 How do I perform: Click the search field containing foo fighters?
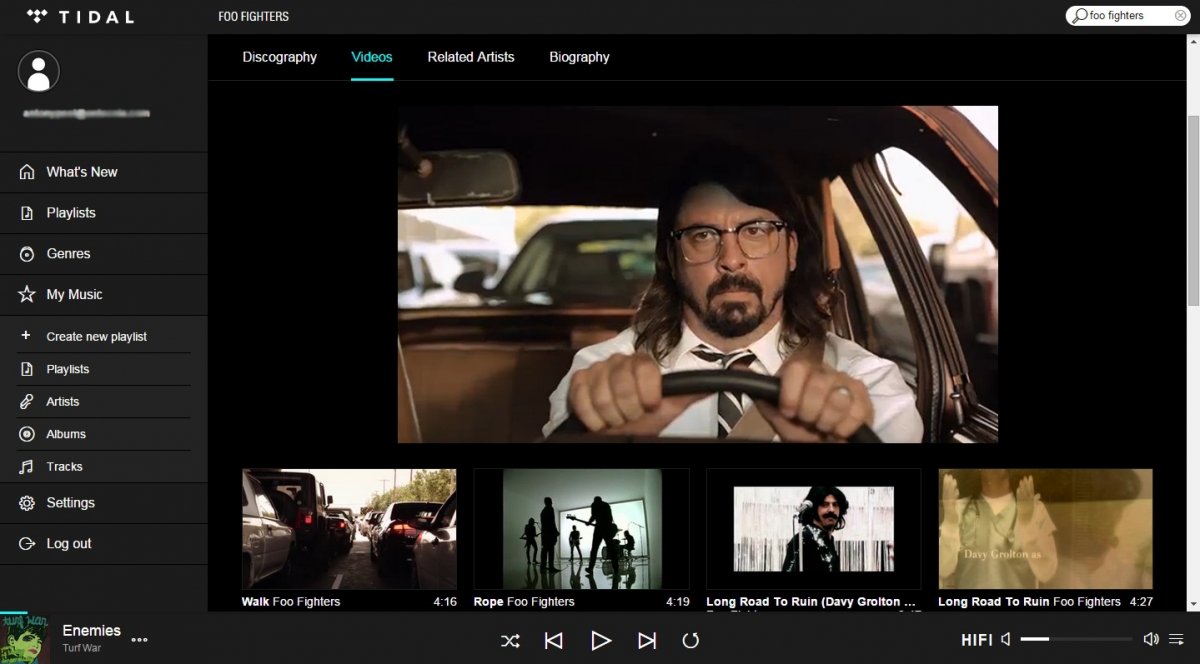coord(1128,16)
